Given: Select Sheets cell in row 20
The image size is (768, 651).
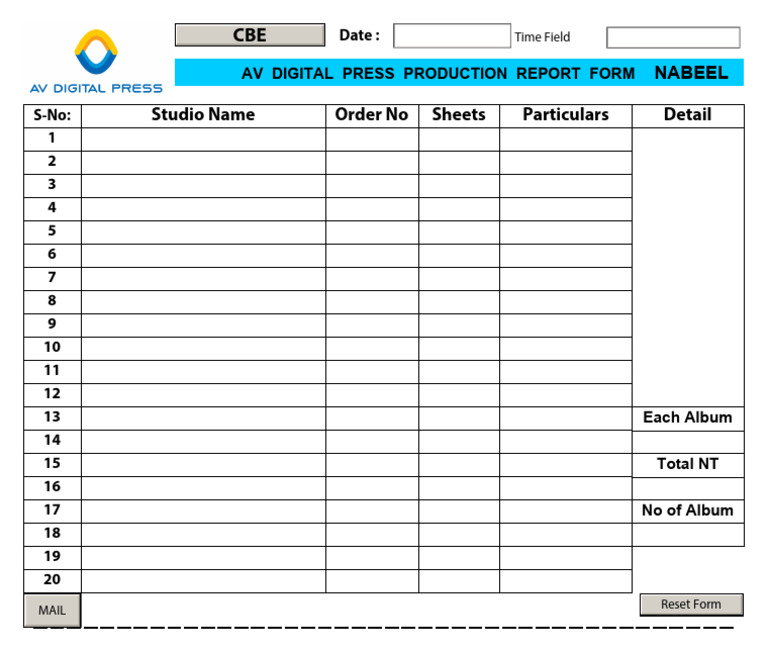Looking at the screenshot, I should point(459,581).
